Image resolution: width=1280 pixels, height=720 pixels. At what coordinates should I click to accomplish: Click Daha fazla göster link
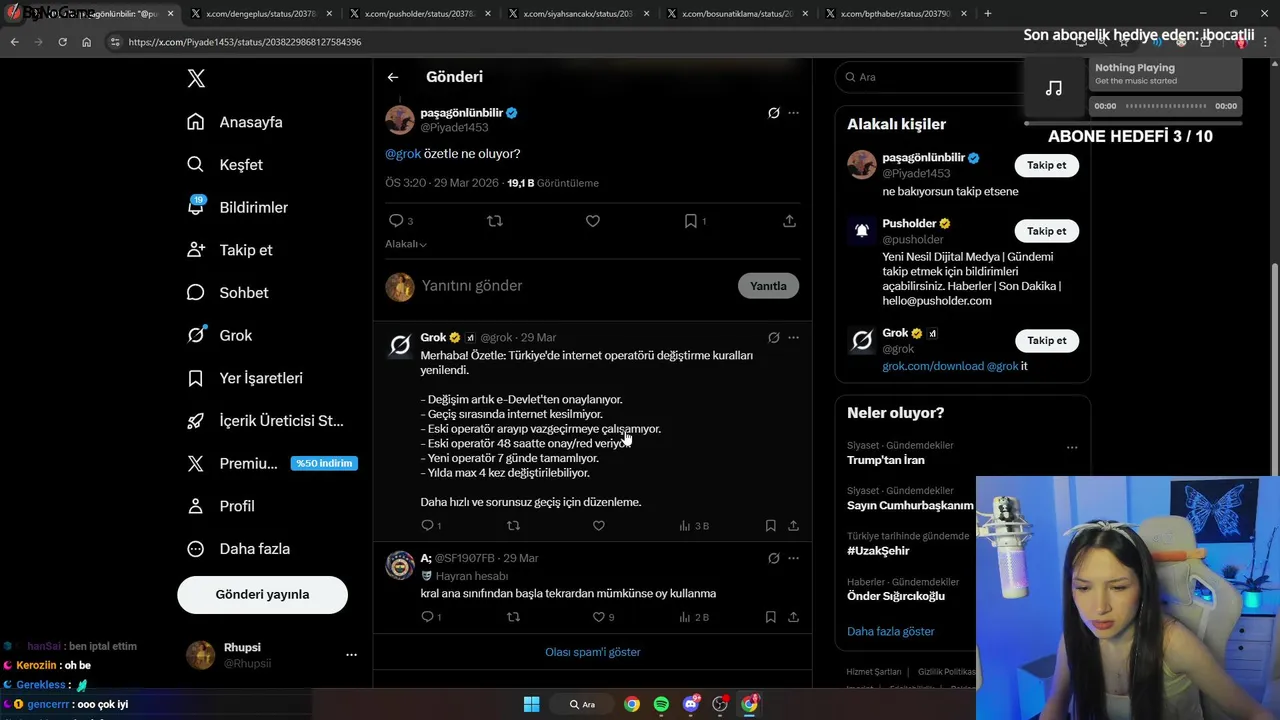tap(890, 632)
